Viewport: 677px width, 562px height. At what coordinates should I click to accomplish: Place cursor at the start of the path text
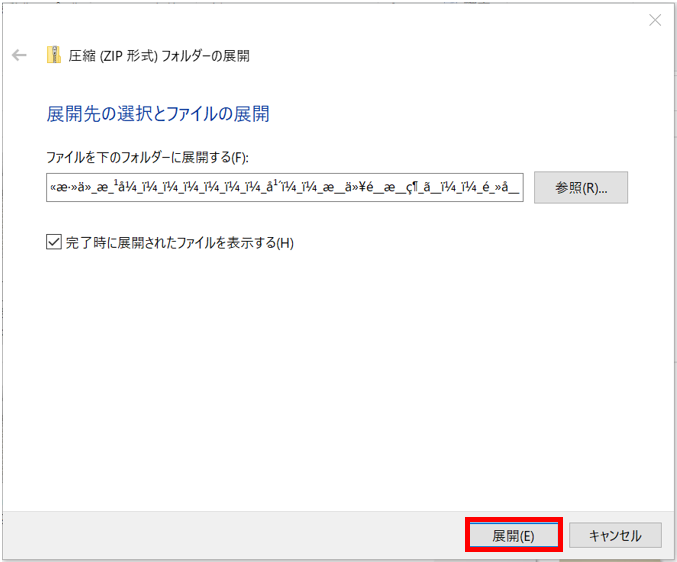click(x=49, y=187)
